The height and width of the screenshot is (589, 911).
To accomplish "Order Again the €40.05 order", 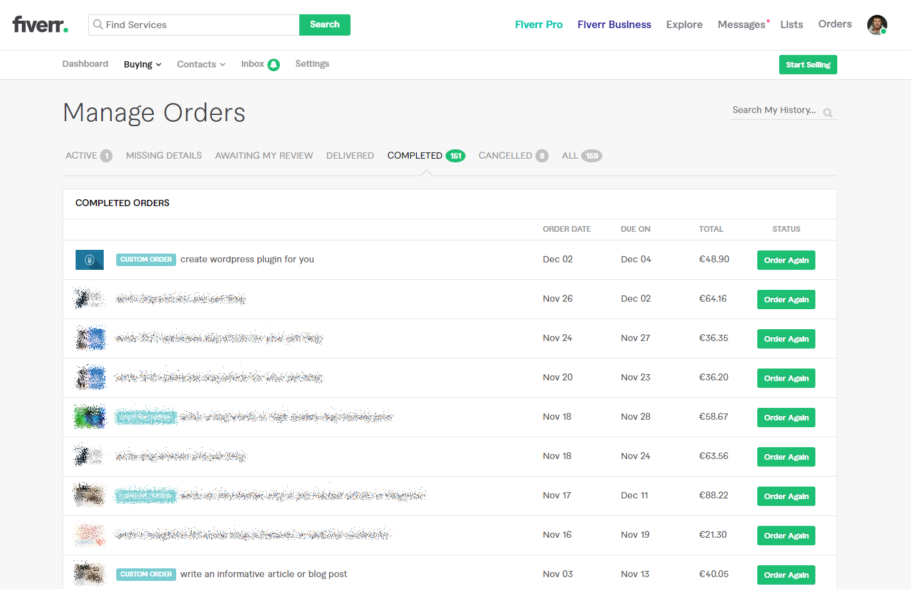I will 786,575.
